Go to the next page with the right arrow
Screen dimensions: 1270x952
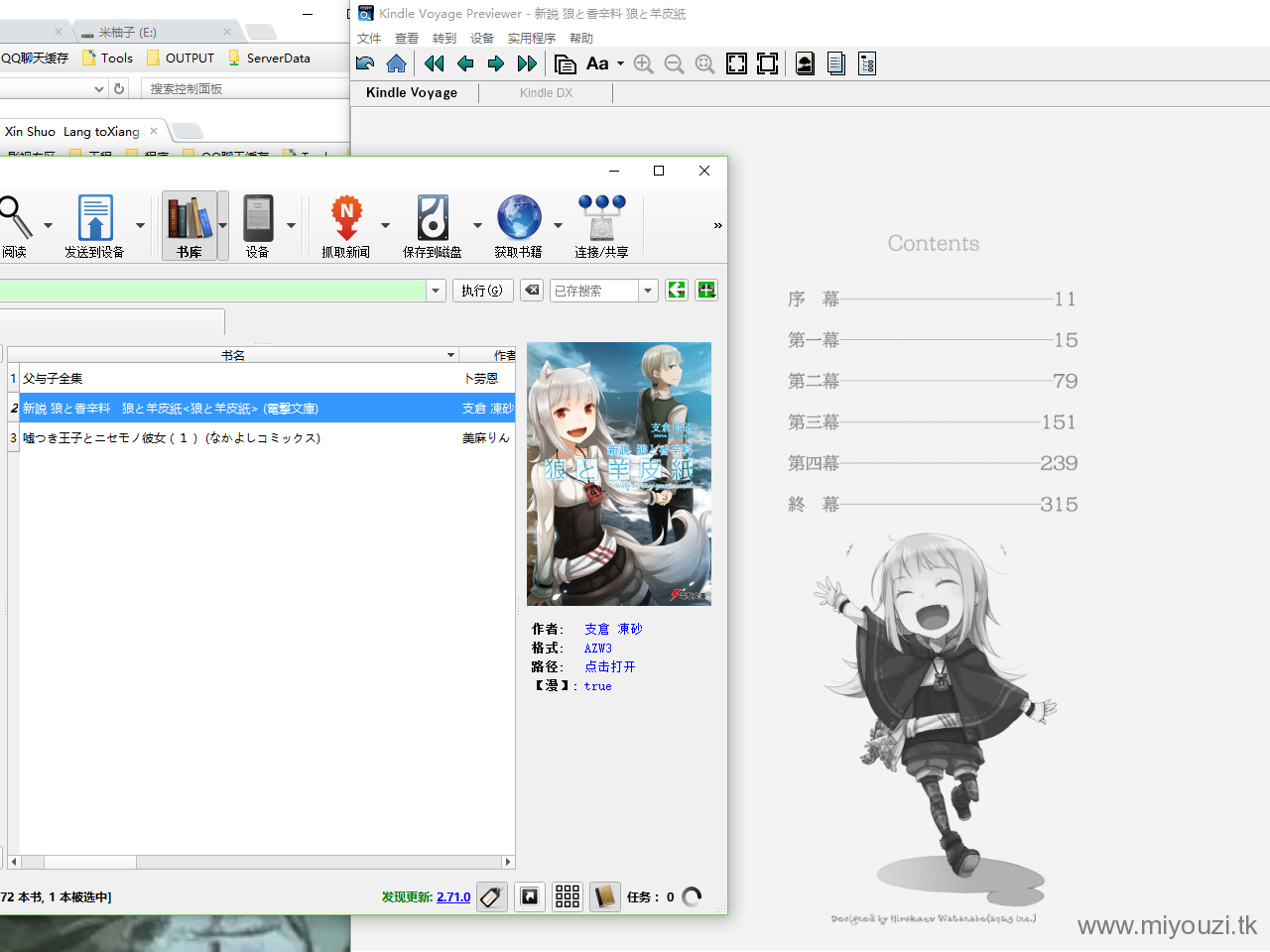click(495, 63)
